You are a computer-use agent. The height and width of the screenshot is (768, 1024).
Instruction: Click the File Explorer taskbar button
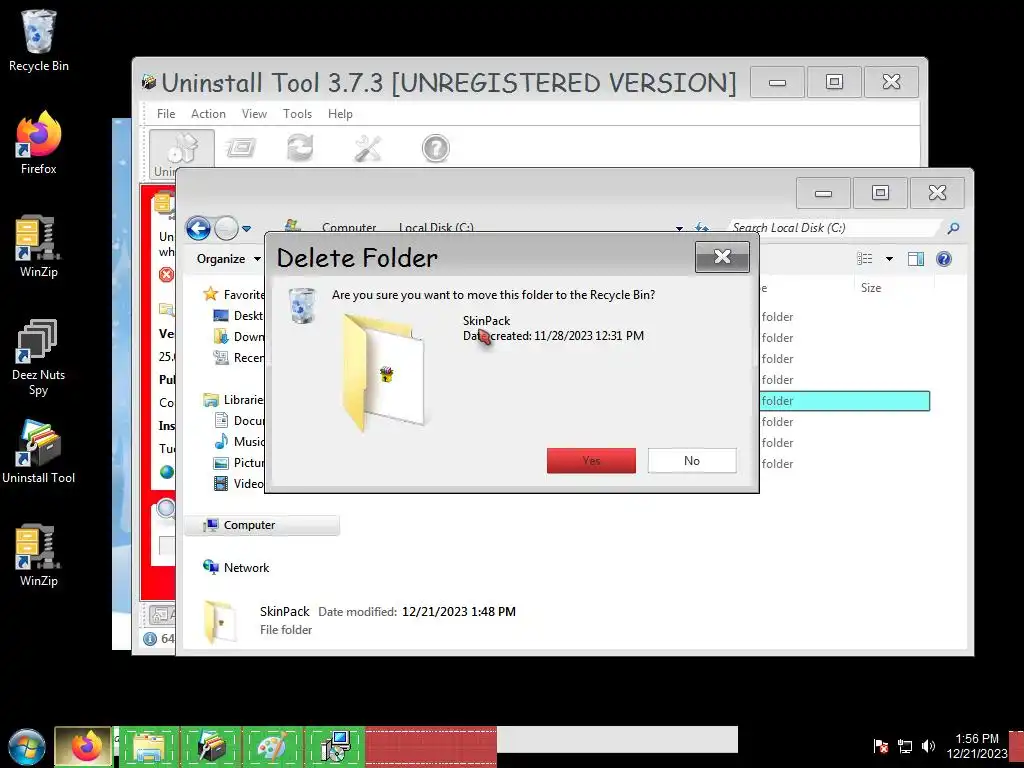click(149, 746)
